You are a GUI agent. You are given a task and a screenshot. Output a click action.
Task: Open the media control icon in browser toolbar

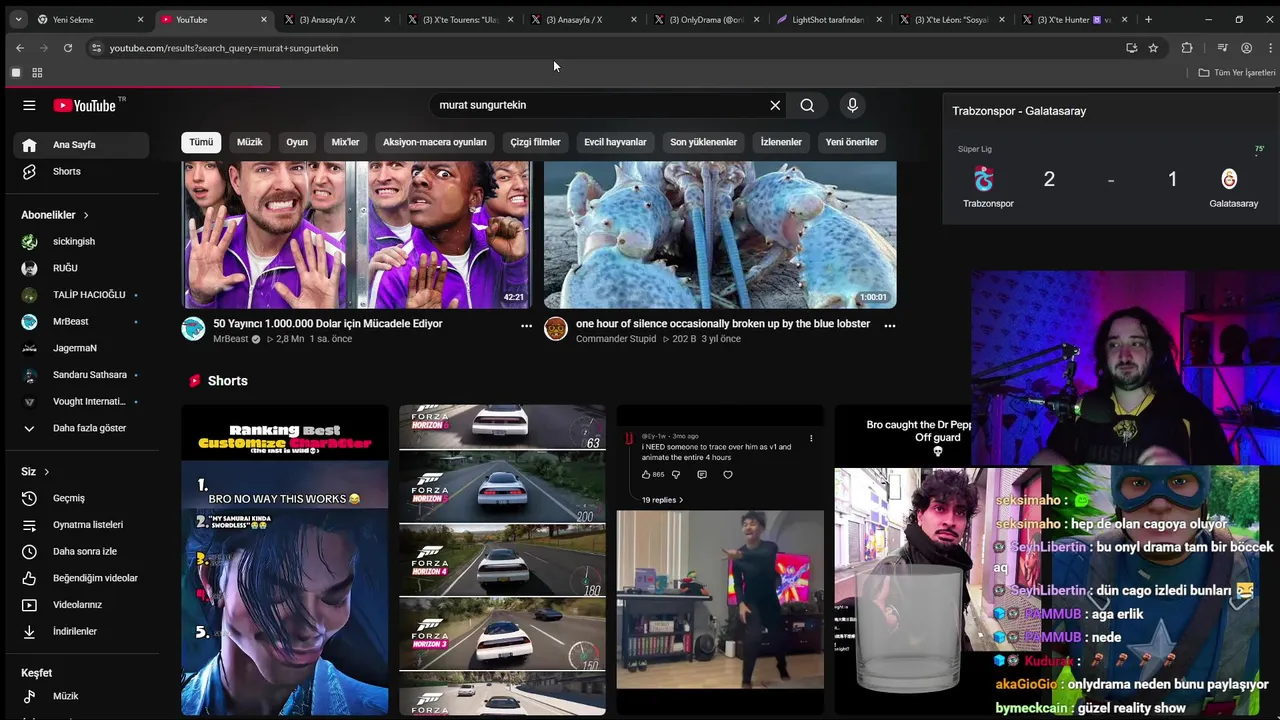click(x=1222, y=48)
